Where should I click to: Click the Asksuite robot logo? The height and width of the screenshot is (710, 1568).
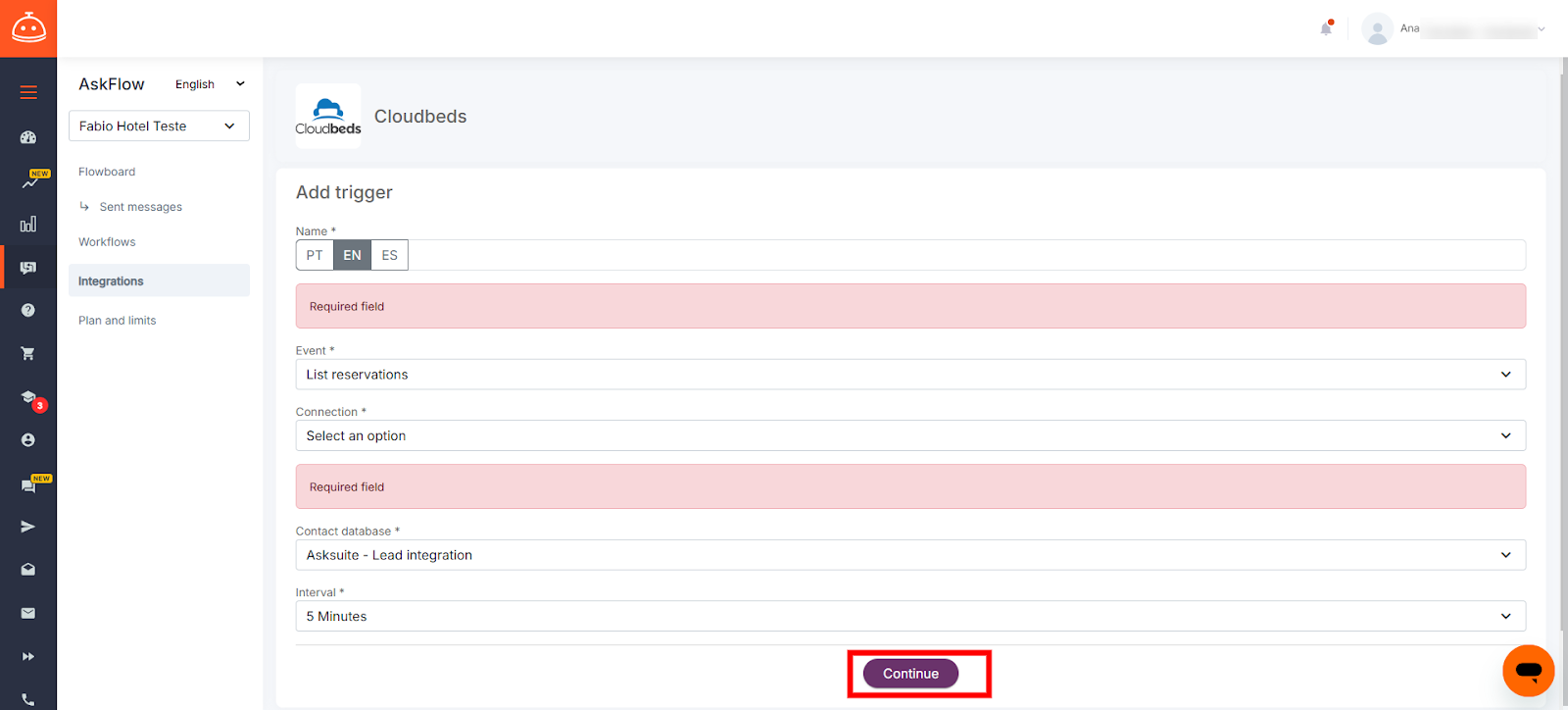(28, 27)
